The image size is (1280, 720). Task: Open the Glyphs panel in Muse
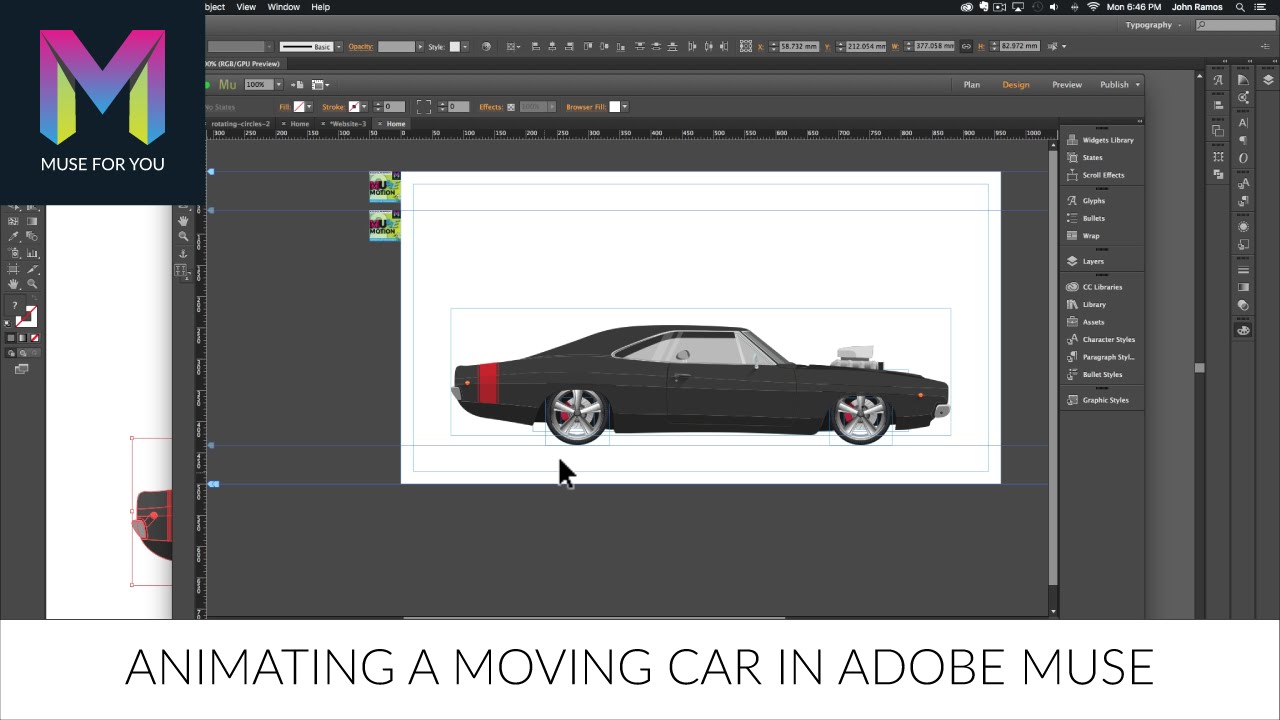pos(1086,201)
